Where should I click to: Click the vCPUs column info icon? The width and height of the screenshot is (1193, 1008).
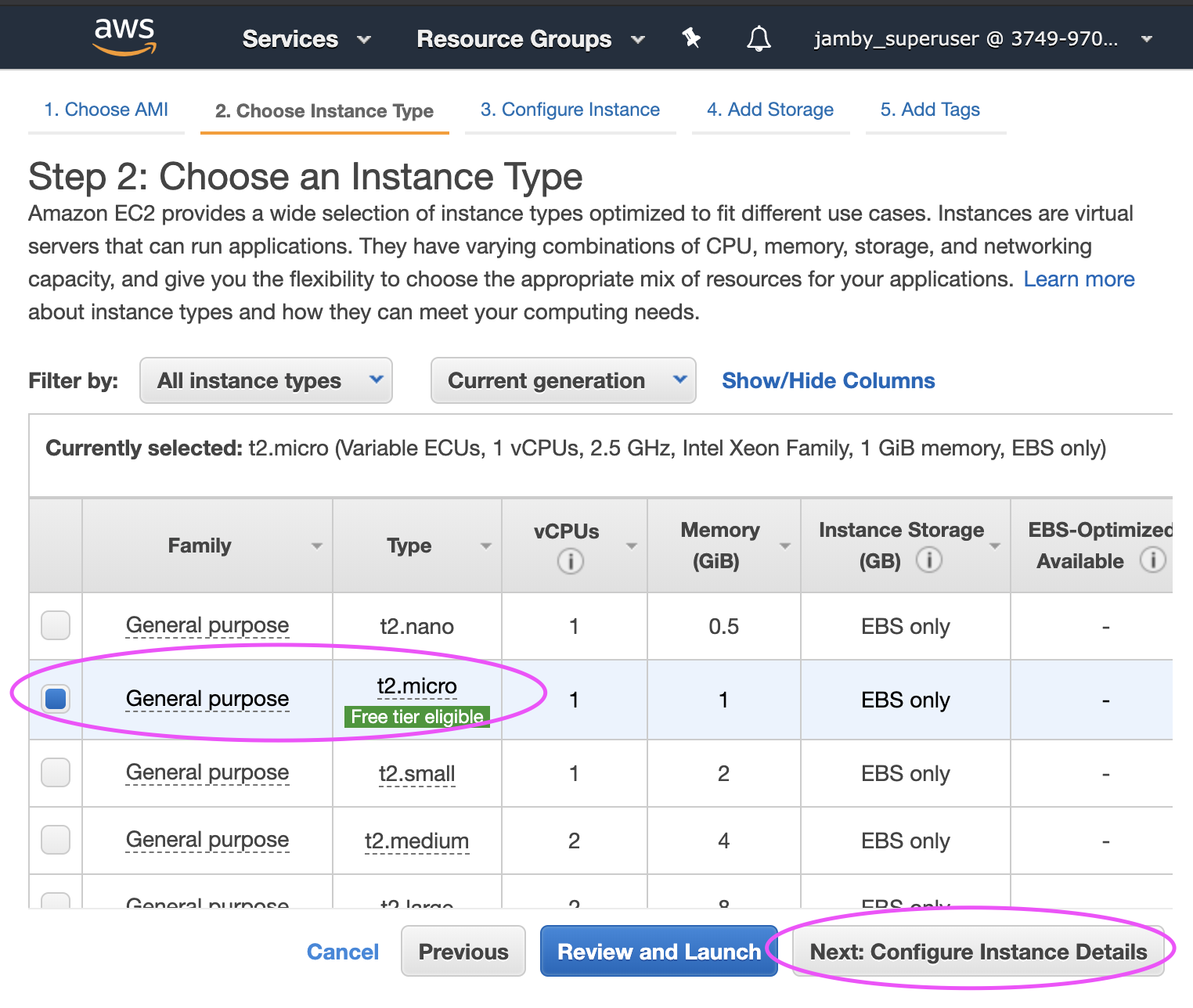570,561
